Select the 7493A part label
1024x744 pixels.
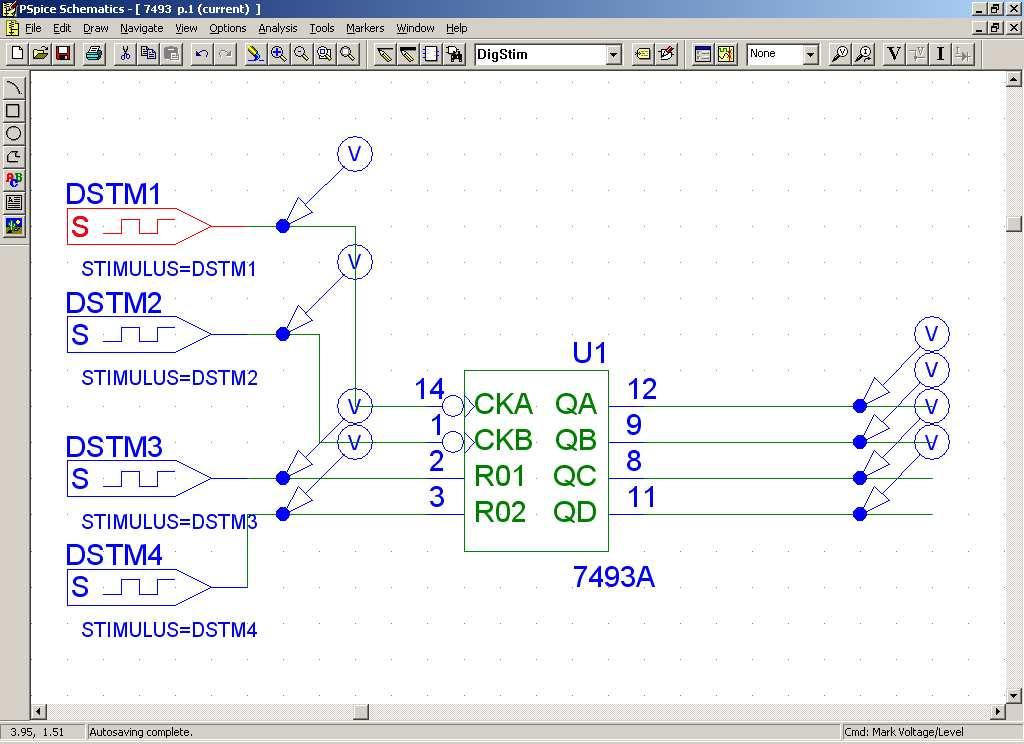[614, 577]
